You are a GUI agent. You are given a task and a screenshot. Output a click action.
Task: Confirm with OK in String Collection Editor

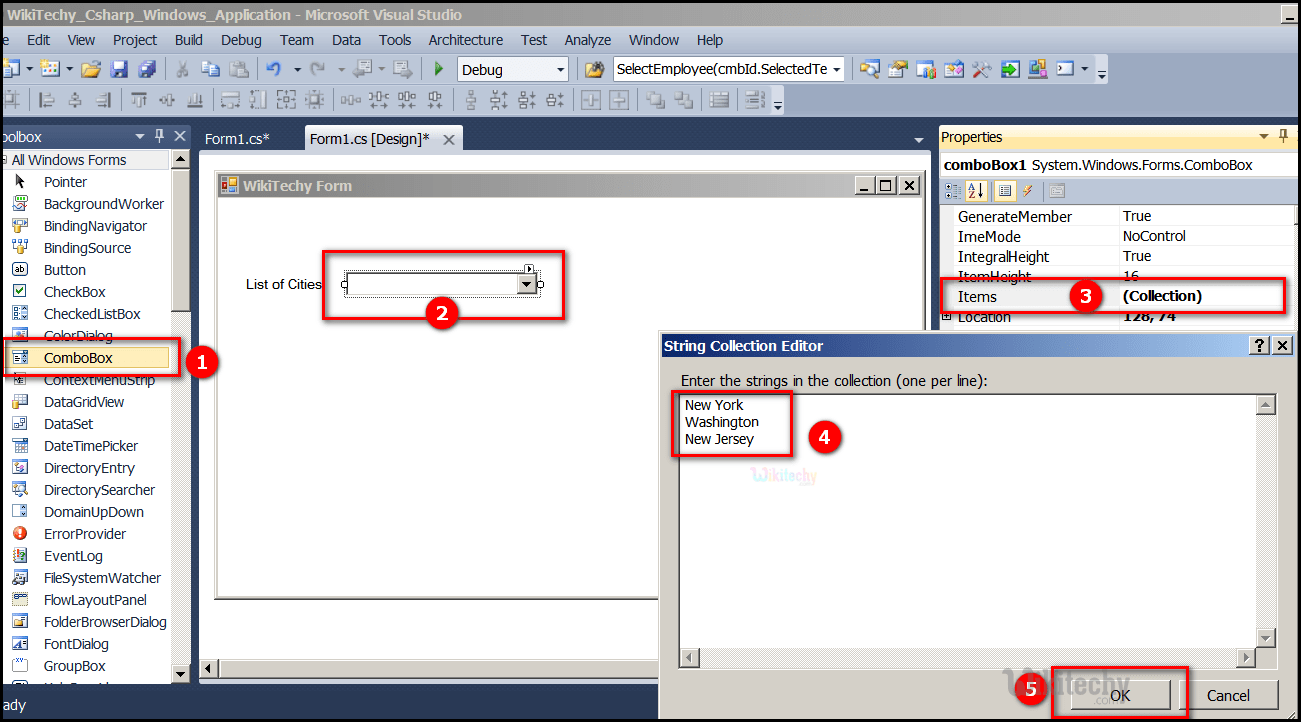tap(1118, 695)
